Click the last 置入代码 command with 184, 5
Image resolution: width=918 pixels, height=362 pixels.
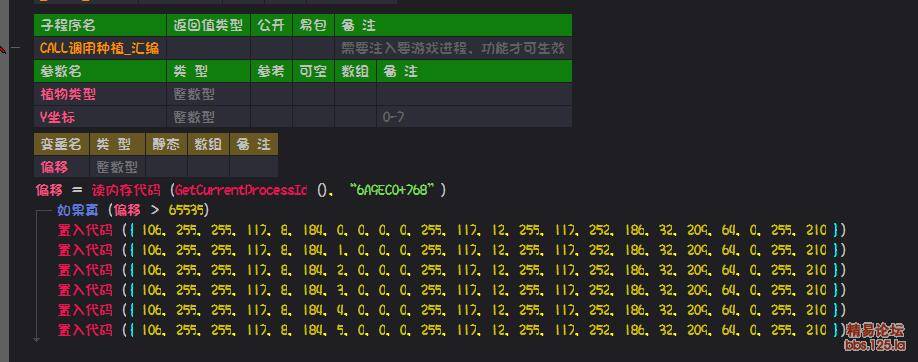[x=451, y=329]
